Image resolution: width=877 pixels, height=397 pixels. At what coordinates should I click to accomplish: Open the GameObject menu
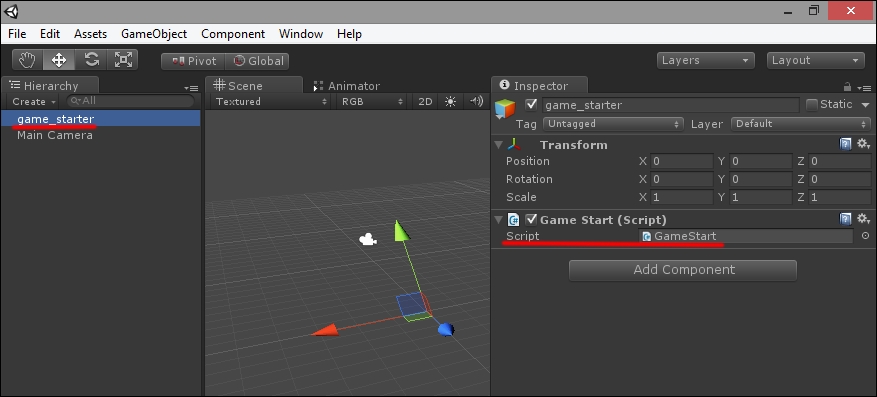[154, 34]
